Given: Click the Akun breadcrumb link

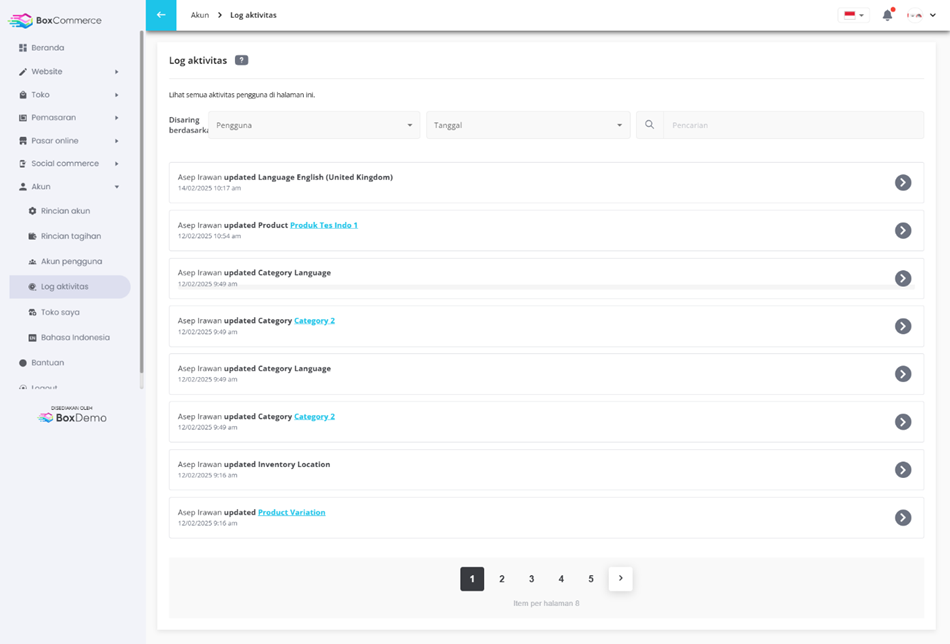Looking at the screenshot, I should tap(199, 15).
